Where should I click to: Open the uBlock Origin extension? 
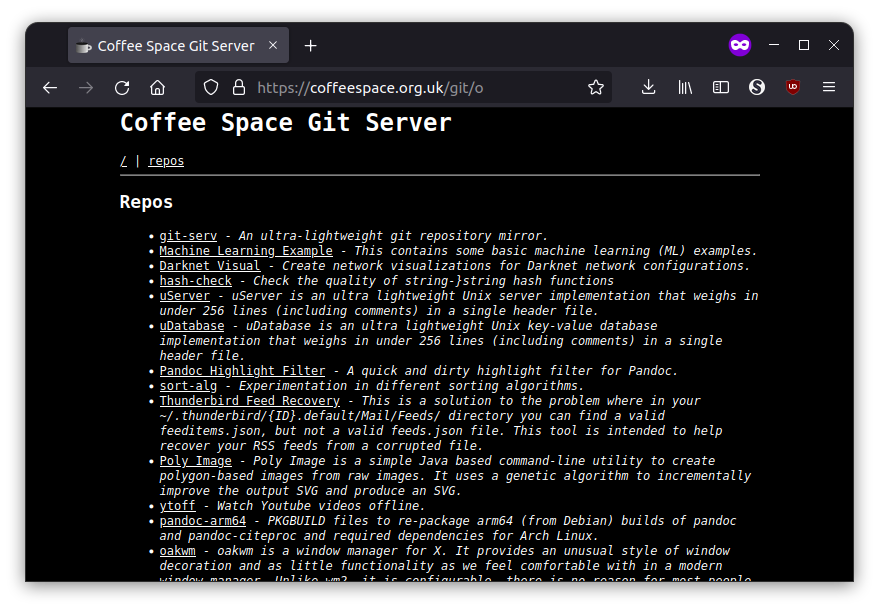point(793,87)
